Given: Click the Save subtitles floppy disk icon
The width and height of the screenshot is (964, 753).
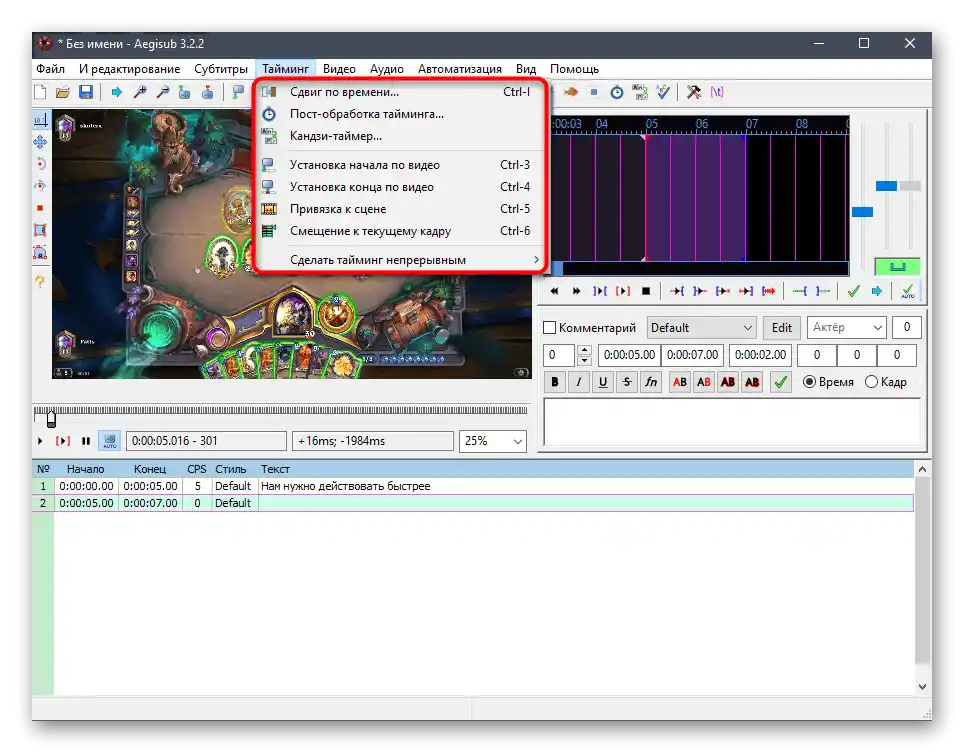Looking at the screenshot, I should click(86, 93).
